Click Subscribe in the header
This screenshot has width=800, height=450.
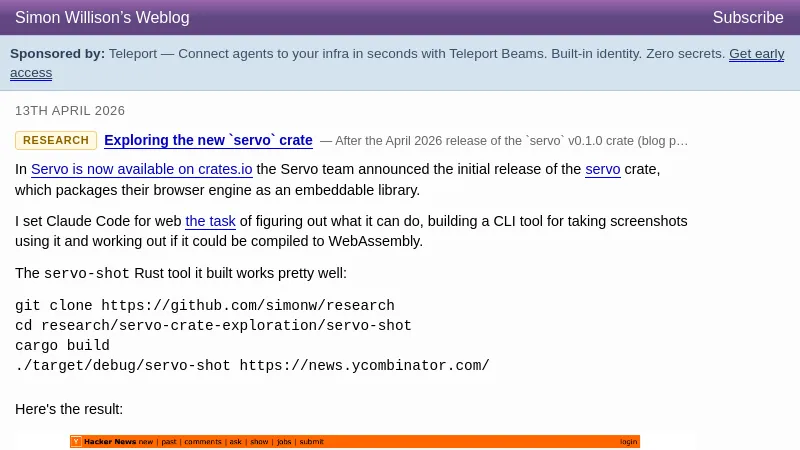point(747,18)
